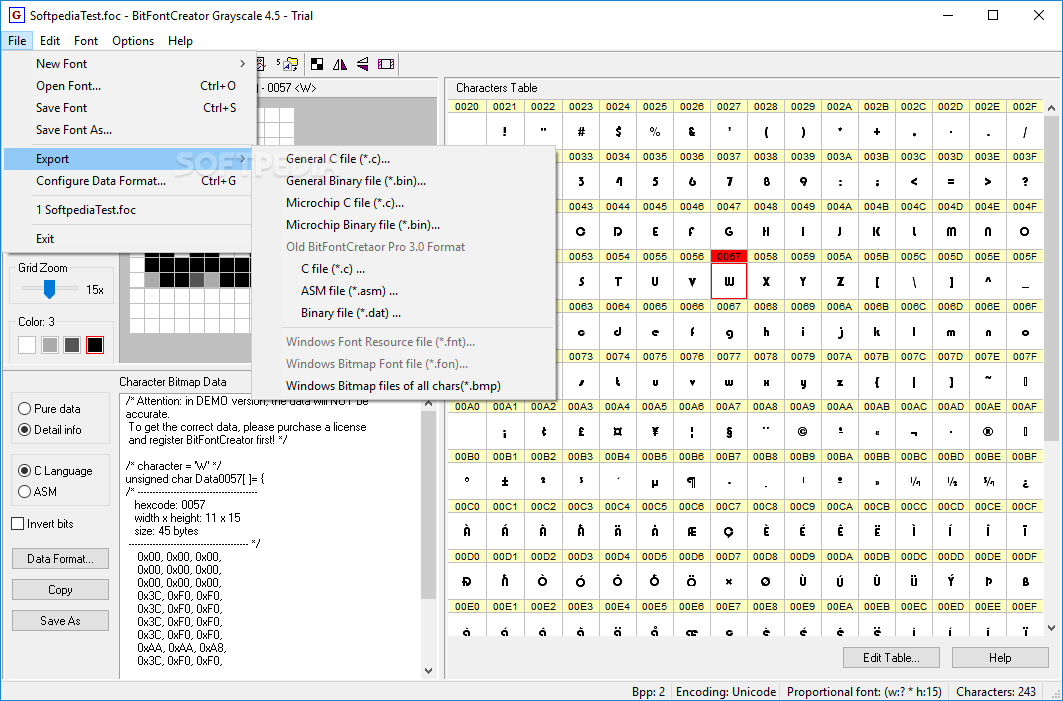This screenshot has width=1063, height=701.
Task: Select the Æ glyph cell under 00C6
Action: pos(691,532)
